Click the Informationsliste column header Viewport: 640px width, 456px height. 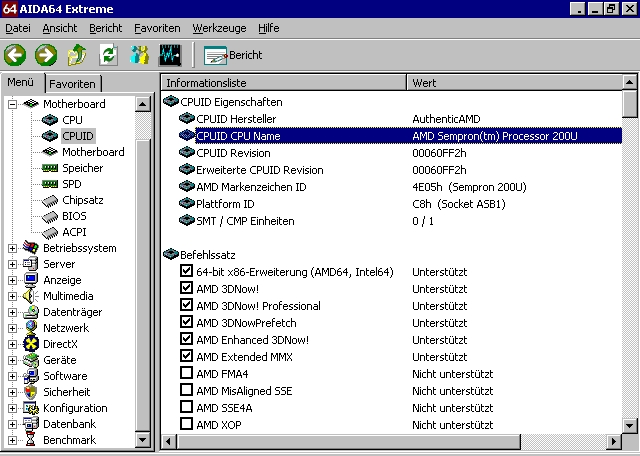click(284, 83)
